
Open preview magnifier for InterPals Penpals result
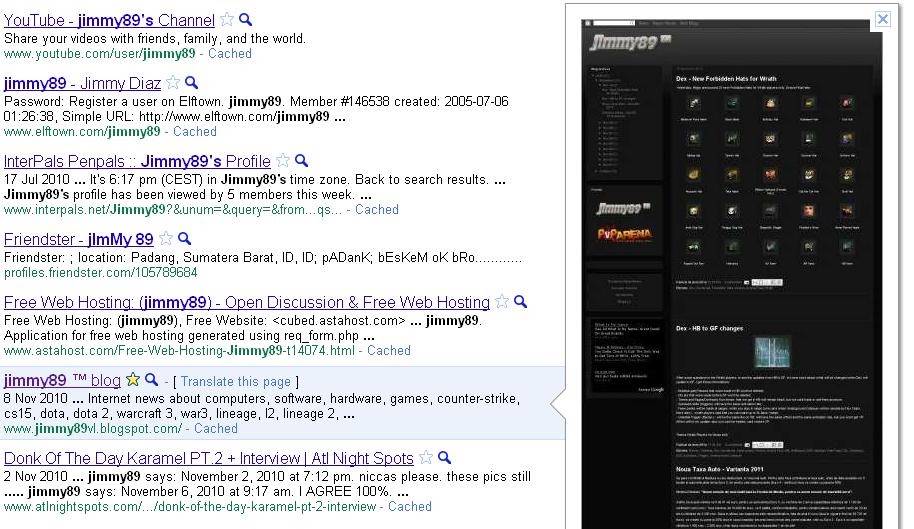301,160
